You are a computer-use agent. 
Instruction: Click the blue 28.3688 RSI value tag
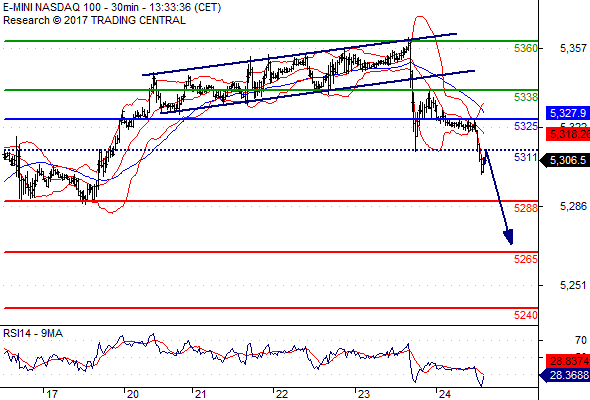[x=565, y=375]
